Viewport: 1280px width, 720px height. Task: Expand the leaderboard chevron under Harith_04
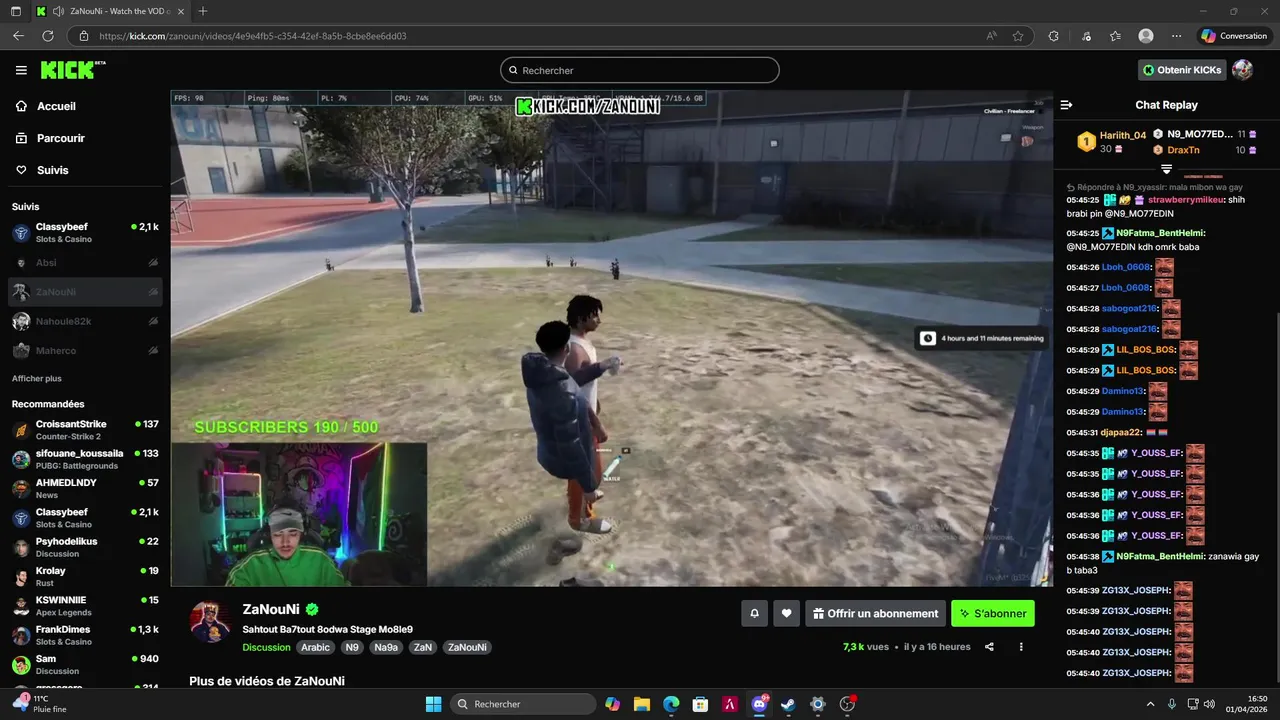pyautogui.click(x=1166, y=169)
